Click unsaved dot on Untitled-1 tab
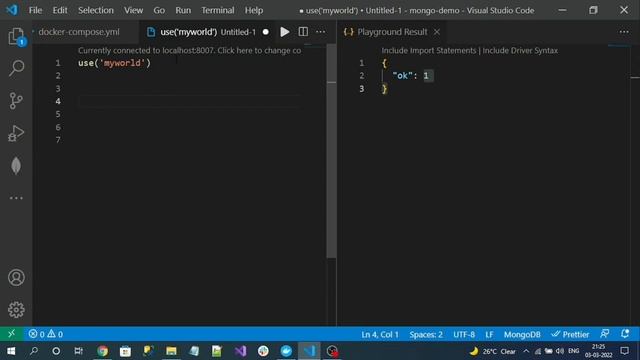Viewport: 640px width, 360px height. (x=266, y=32)
